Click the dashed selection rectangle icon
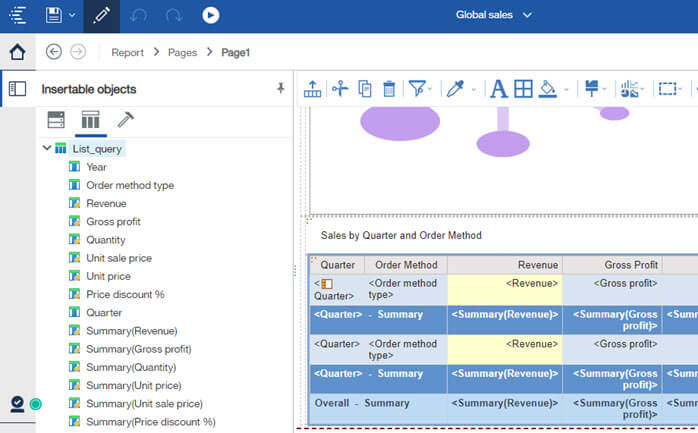The height and width of the screenshot is (433, 698). coord(667,89)
